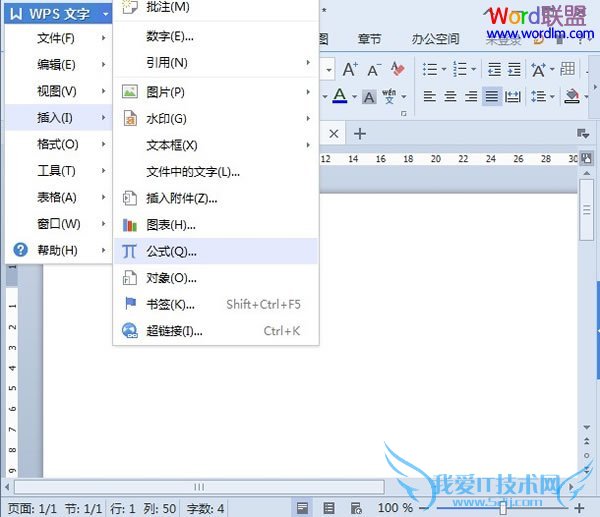600x517 pixels.
Task: Click the clear formatting eraser icon
Action: pos(398,69)
